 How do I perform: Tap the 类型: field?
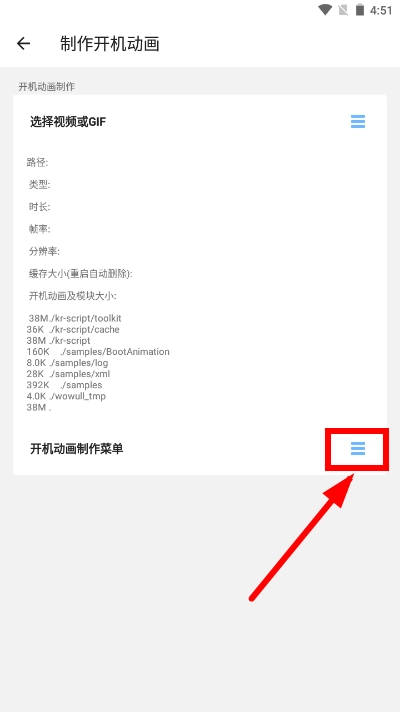(40, 184)
